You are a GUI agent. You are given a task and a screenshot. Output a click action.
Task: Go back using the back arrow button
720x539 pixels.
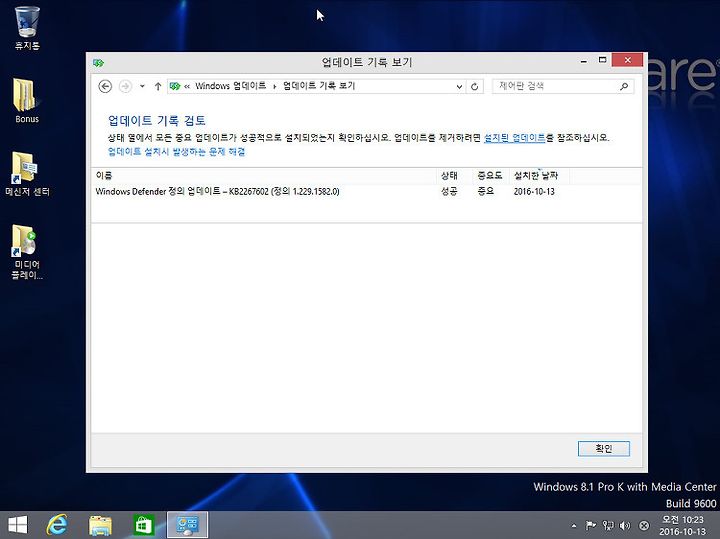(x=105, y=86)
